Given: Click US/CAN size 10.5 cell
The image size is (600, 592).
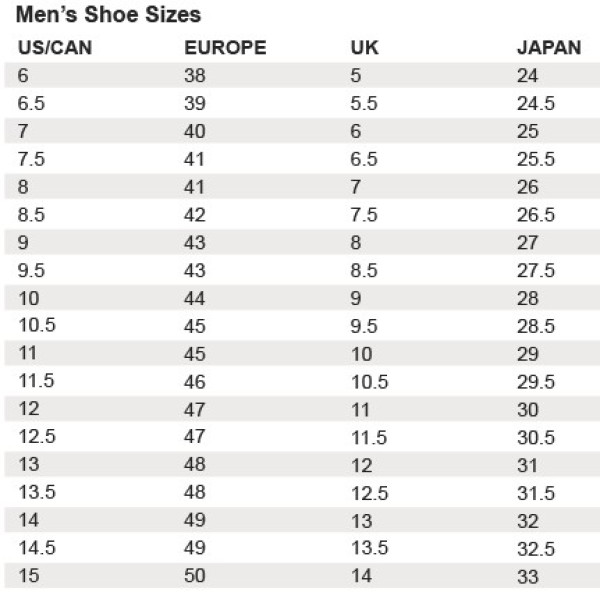Looking at the screenshot, I should tap(37, 325).
